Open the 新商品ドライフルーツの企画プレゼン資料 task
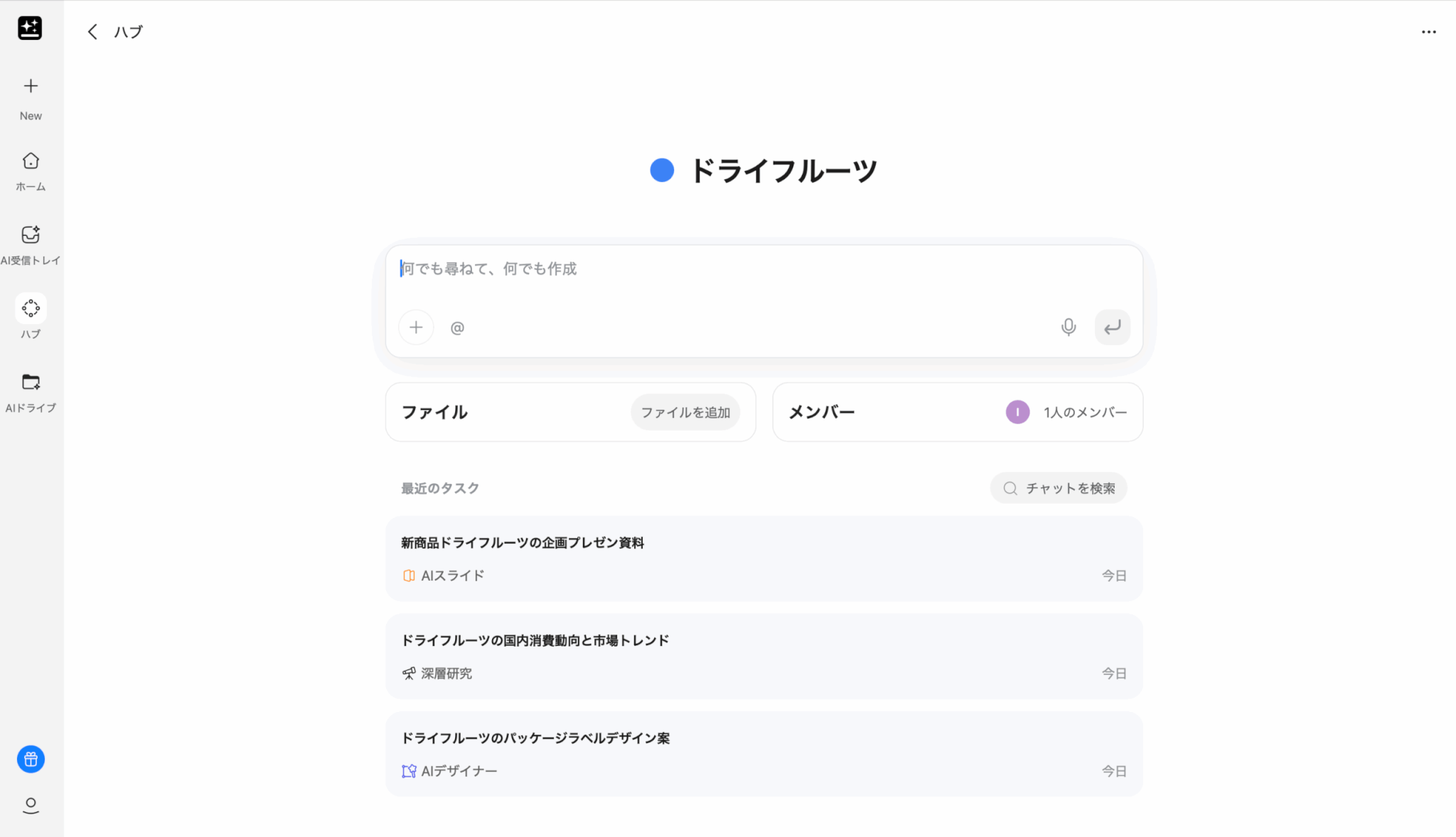 [x=764, y=558]
